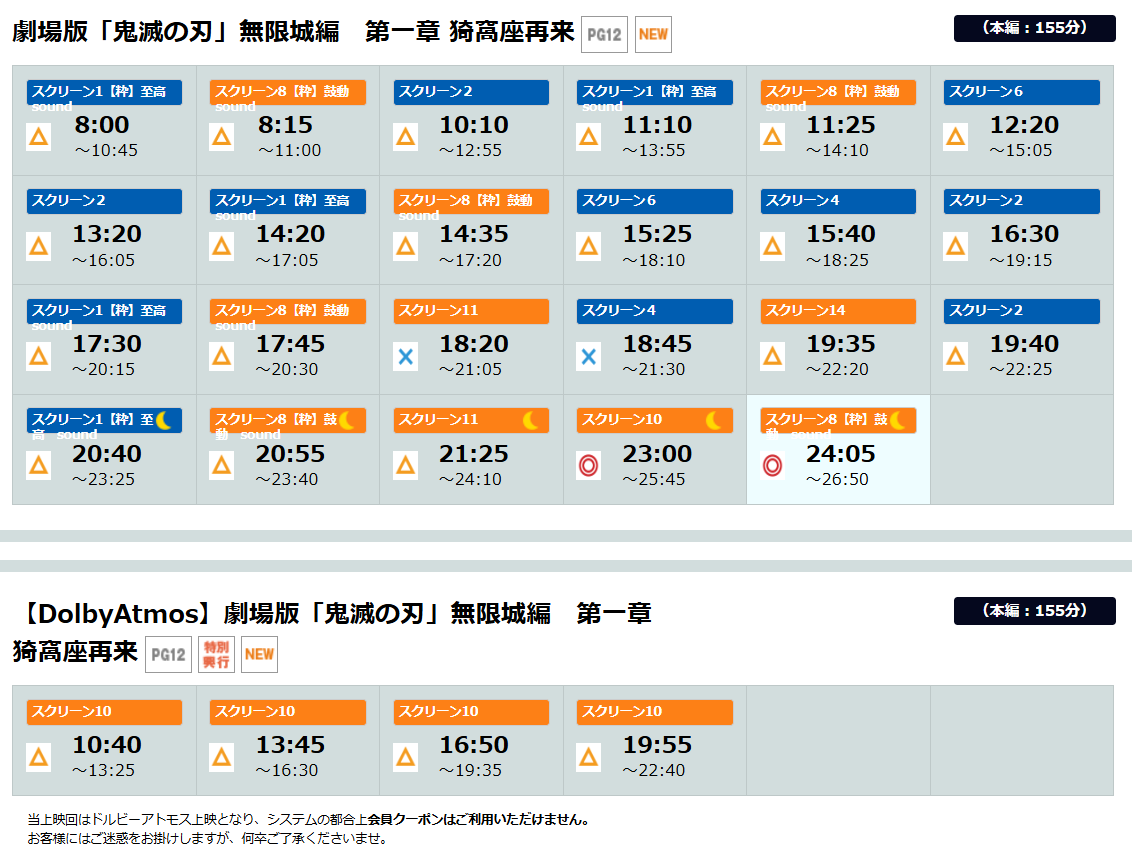Viewport: 1132px width, 848px height.
Task: Click the NEW badge on the Dolby Atmos title
Action: [259, 655]
